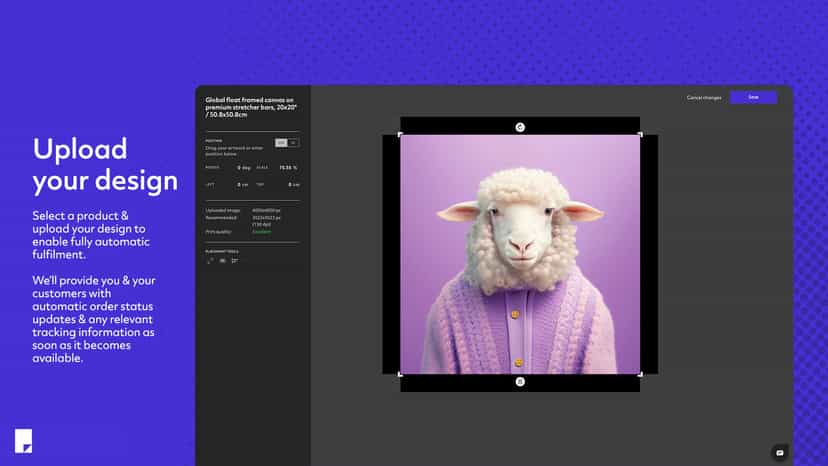
Task: Click the top-left corner resize handle
Action: pyautogui.click(x=400, y=135)
